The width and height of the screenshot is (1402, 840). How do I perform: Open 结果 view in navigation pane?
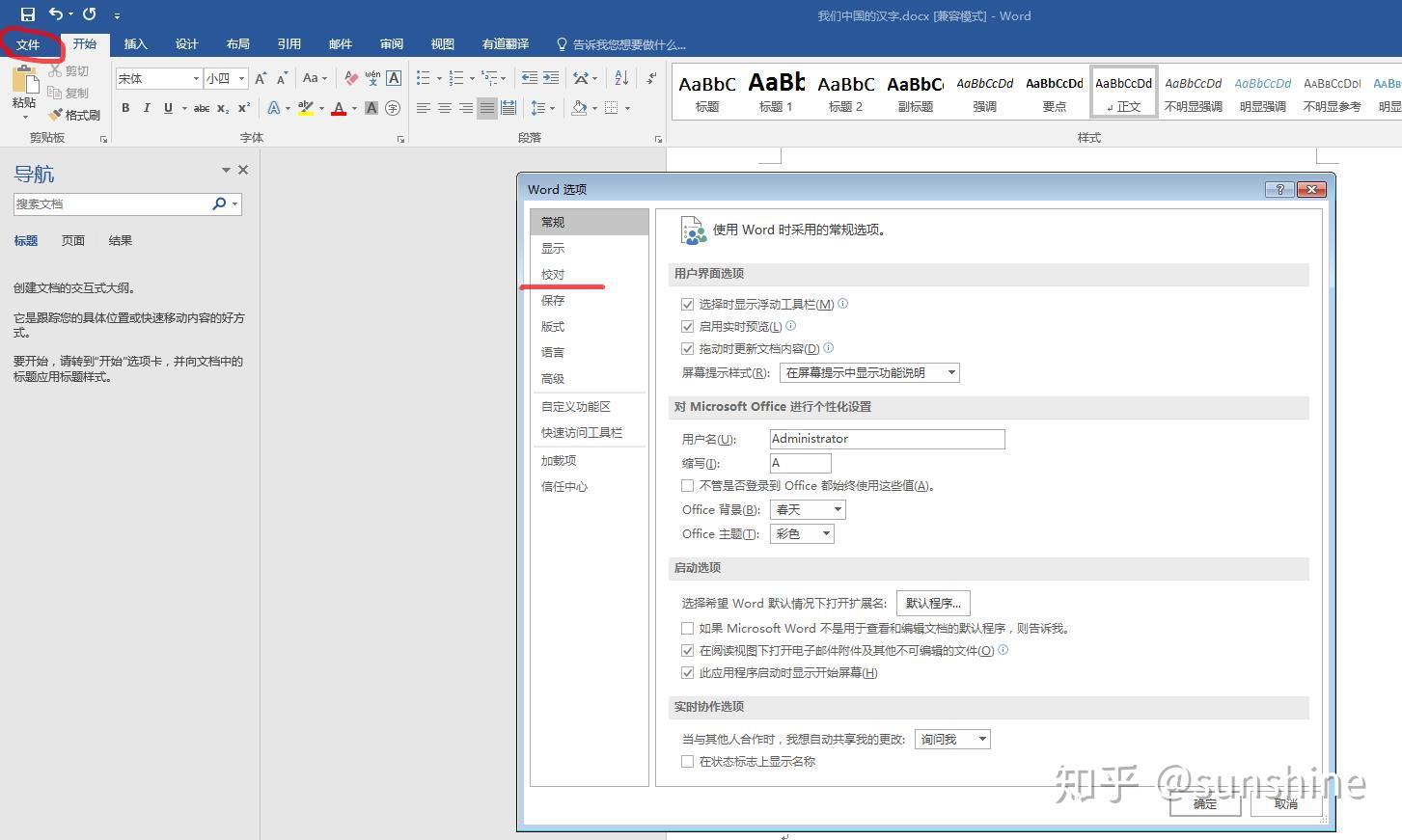click(x=121, y=241)
